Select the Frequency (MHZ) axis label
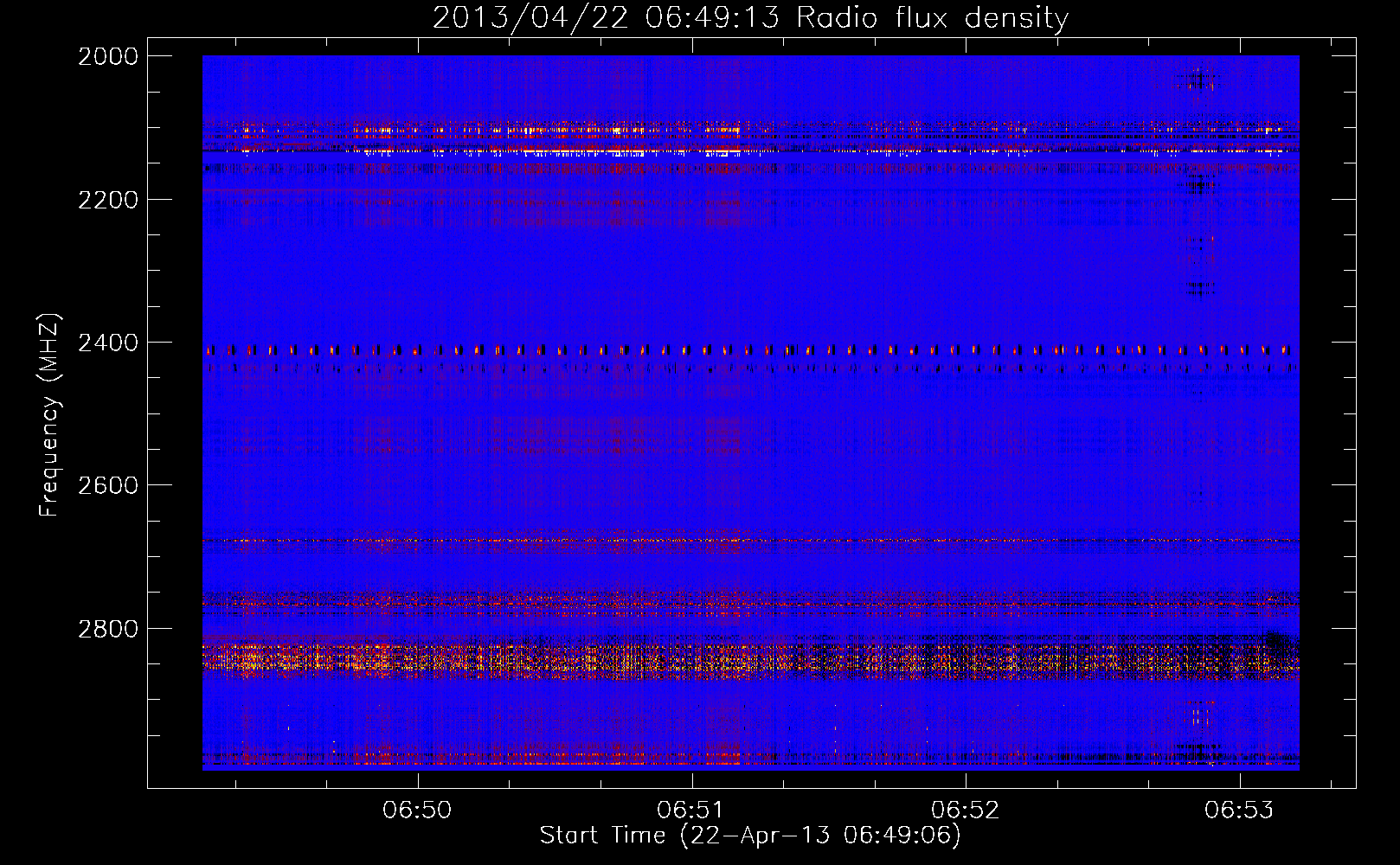The height and width of the screenshot is (865, 1400). (49, 415)
